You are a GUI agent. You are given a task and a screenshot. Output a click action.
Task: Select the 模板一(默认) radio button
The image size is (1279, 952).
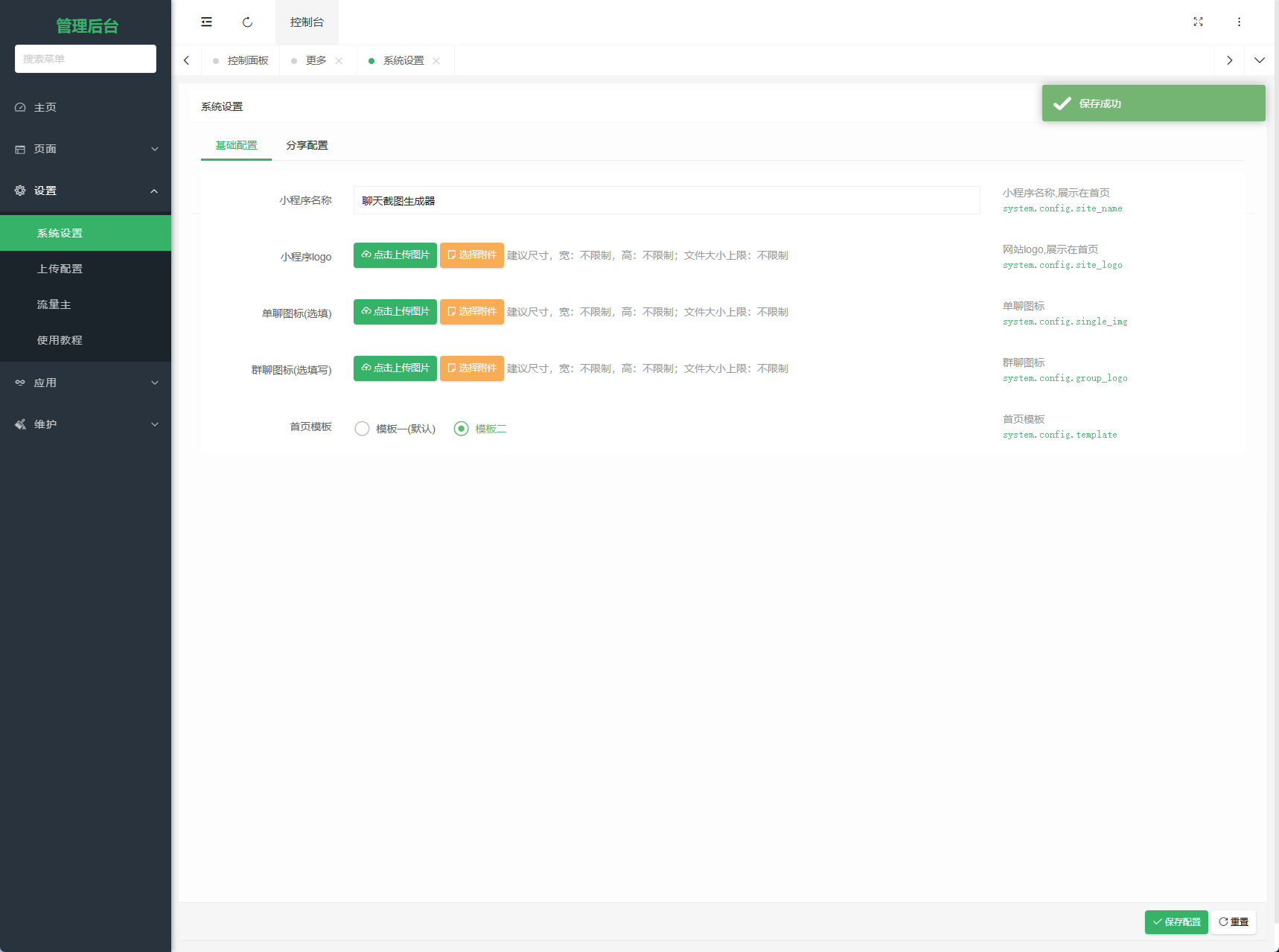[x=362, y=429]
